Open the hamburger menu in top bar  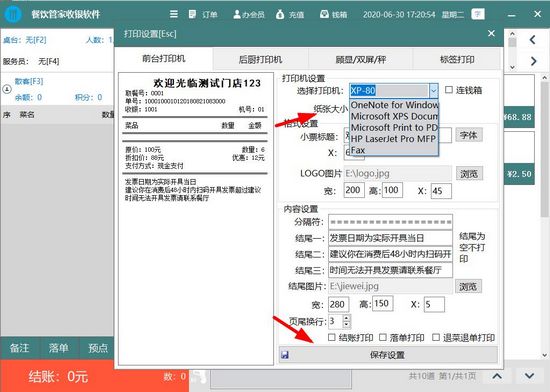[x=174, y=14]
